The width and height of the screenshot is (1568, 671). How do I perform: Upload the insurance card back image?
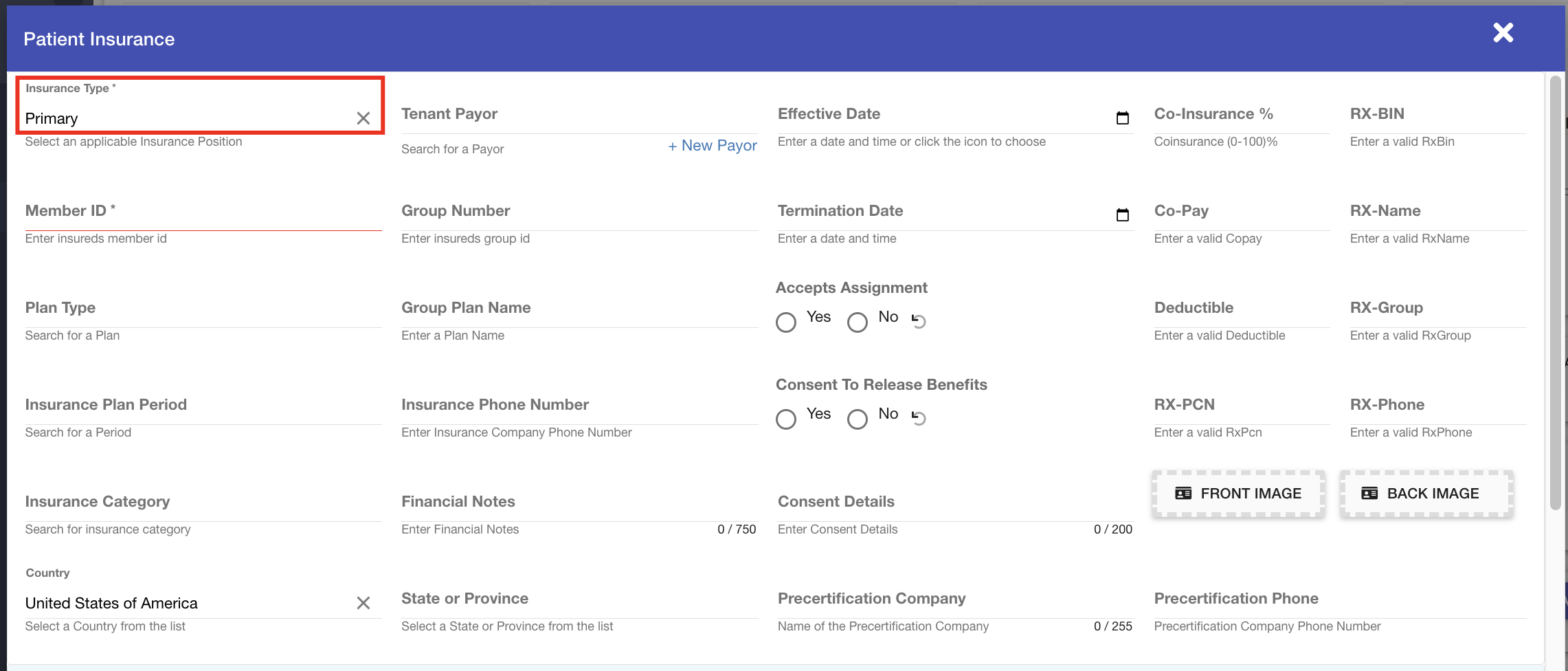pos(1426,494)
